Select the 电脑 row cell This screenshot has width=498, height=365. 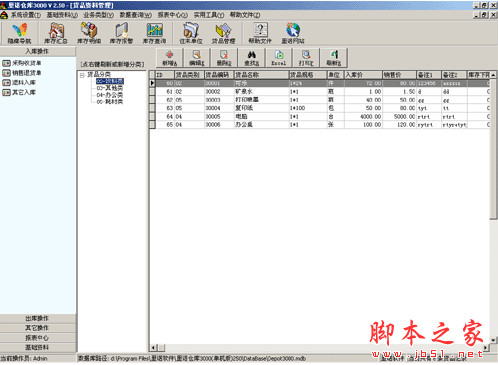[x=261, y=116]
